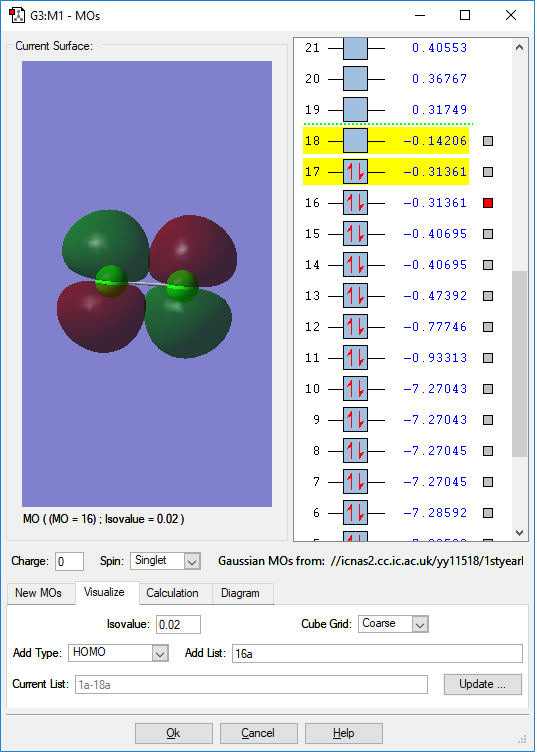The width and height of the screenshot is (537, 752).
Task: Click the Update button
Action: (x=482, y=684)
